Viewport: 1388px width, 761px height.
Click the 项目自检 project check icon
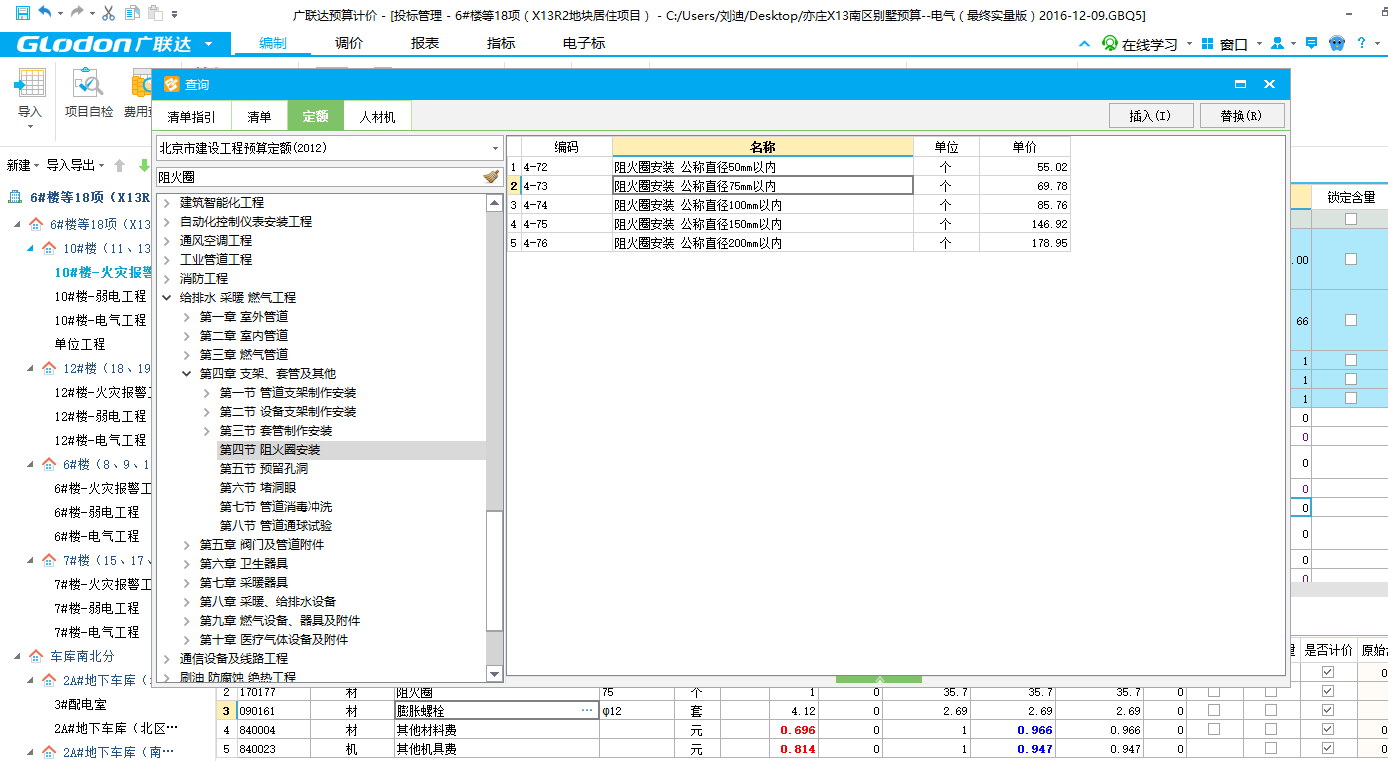click(x=88, y=83)
